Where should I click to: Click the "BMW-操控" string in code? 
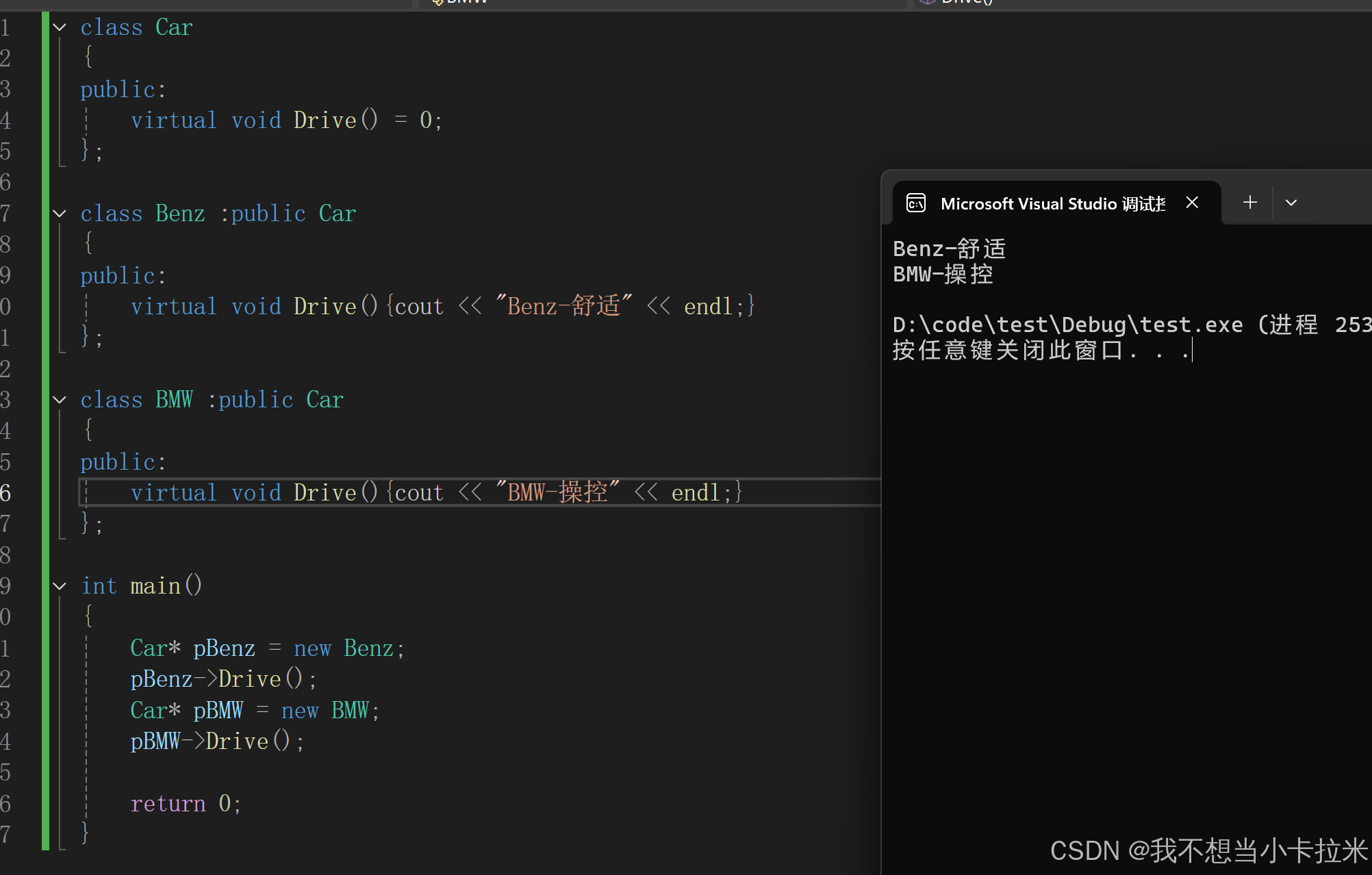[x=557, y=492]
